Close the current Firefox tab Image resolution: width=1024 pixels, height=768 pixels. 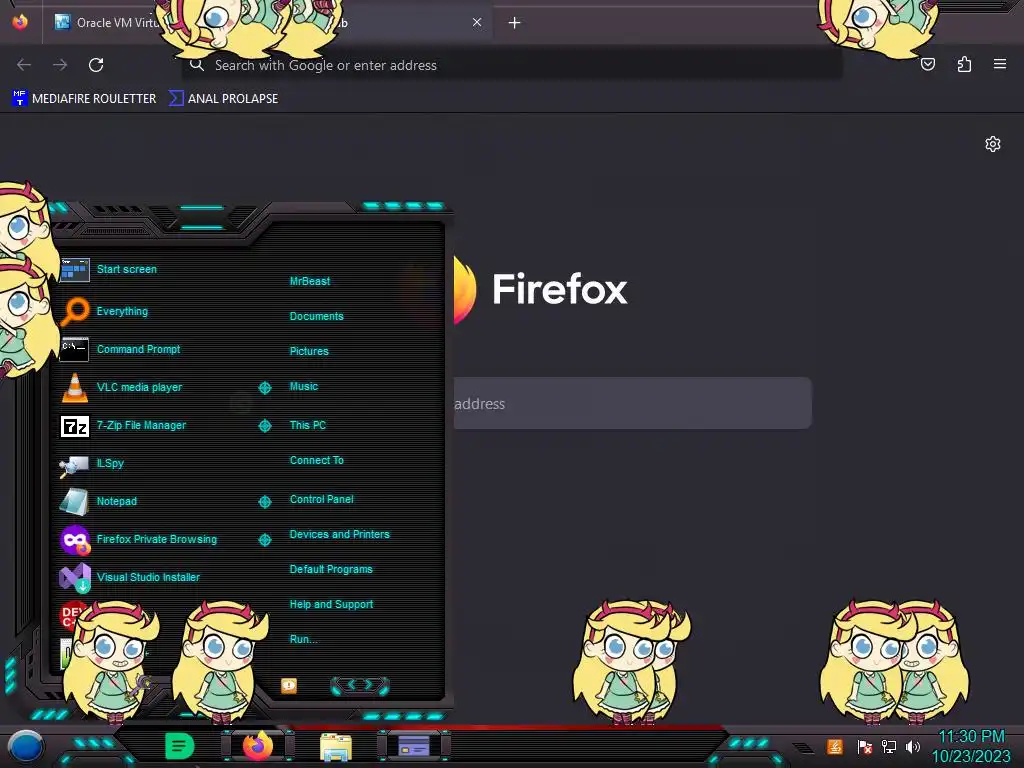click(477, 23)
